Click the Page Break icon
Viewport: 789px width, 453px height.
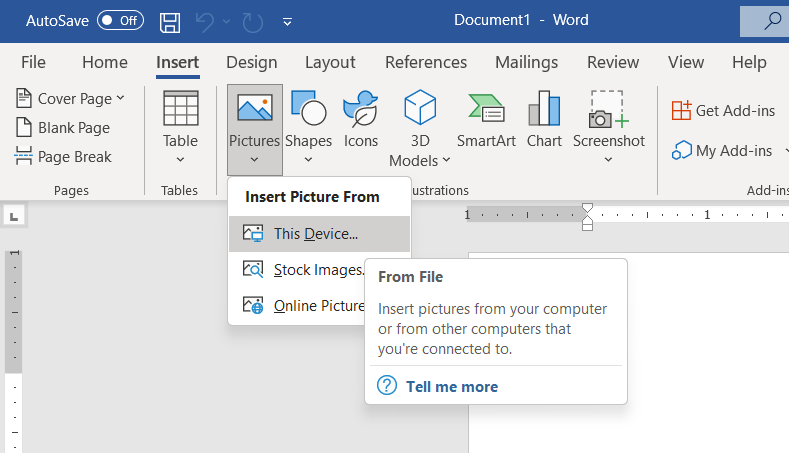(23, 156)
